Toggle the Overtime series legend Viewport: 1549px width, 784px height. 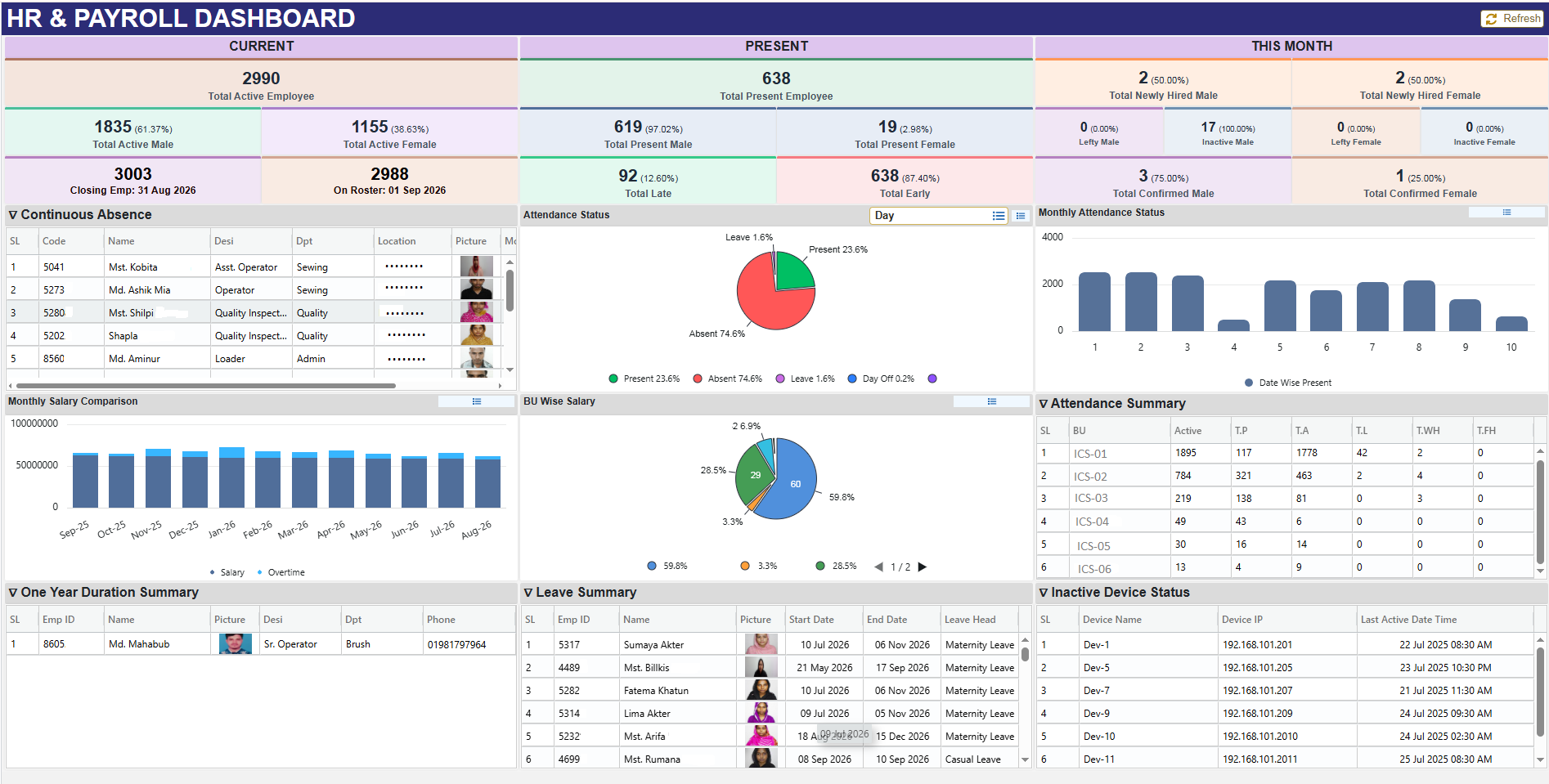click(x=281, y=572)
